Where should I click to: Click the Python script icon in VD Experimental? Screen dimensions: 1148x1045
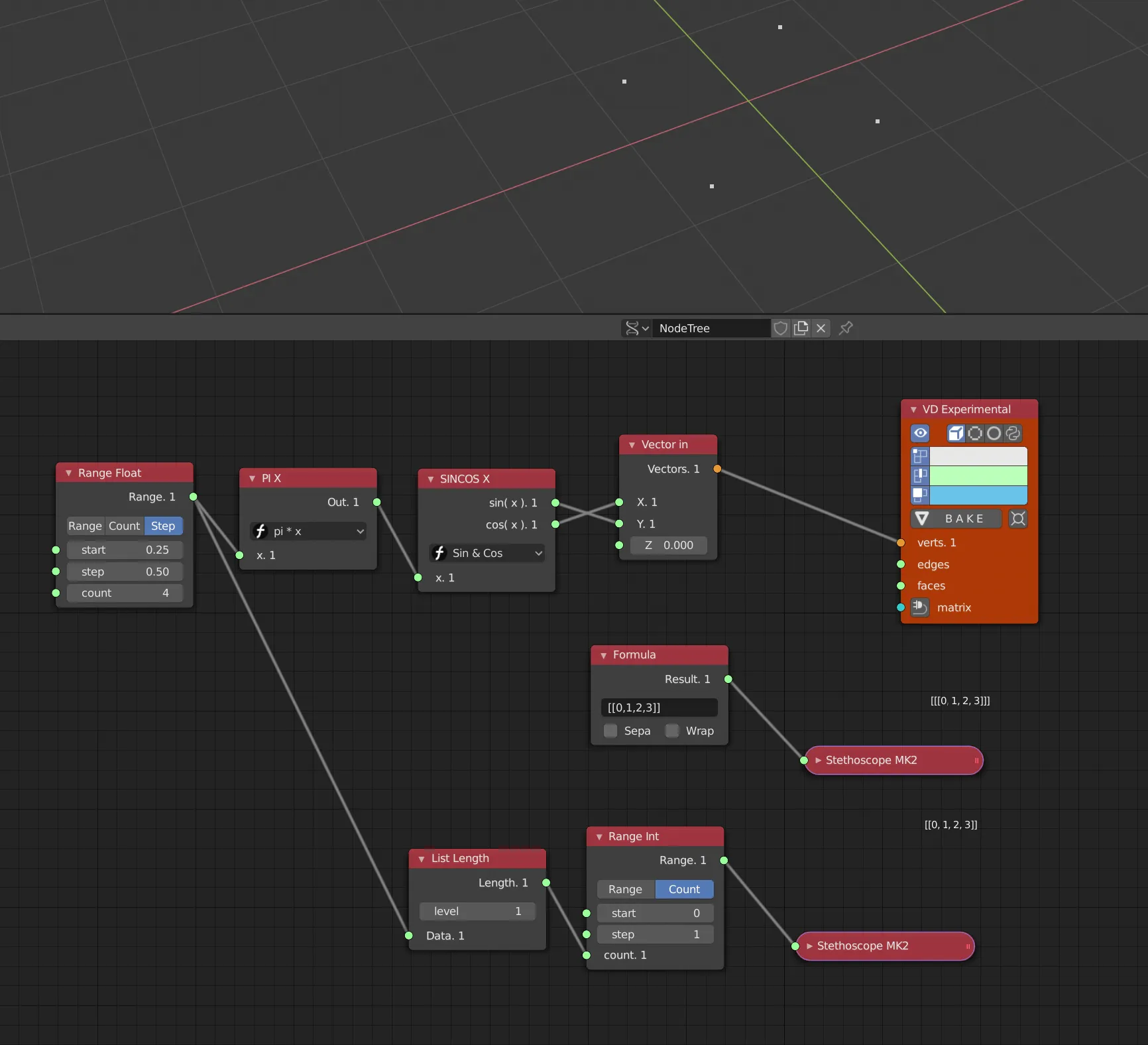(x=1013, y=434)
